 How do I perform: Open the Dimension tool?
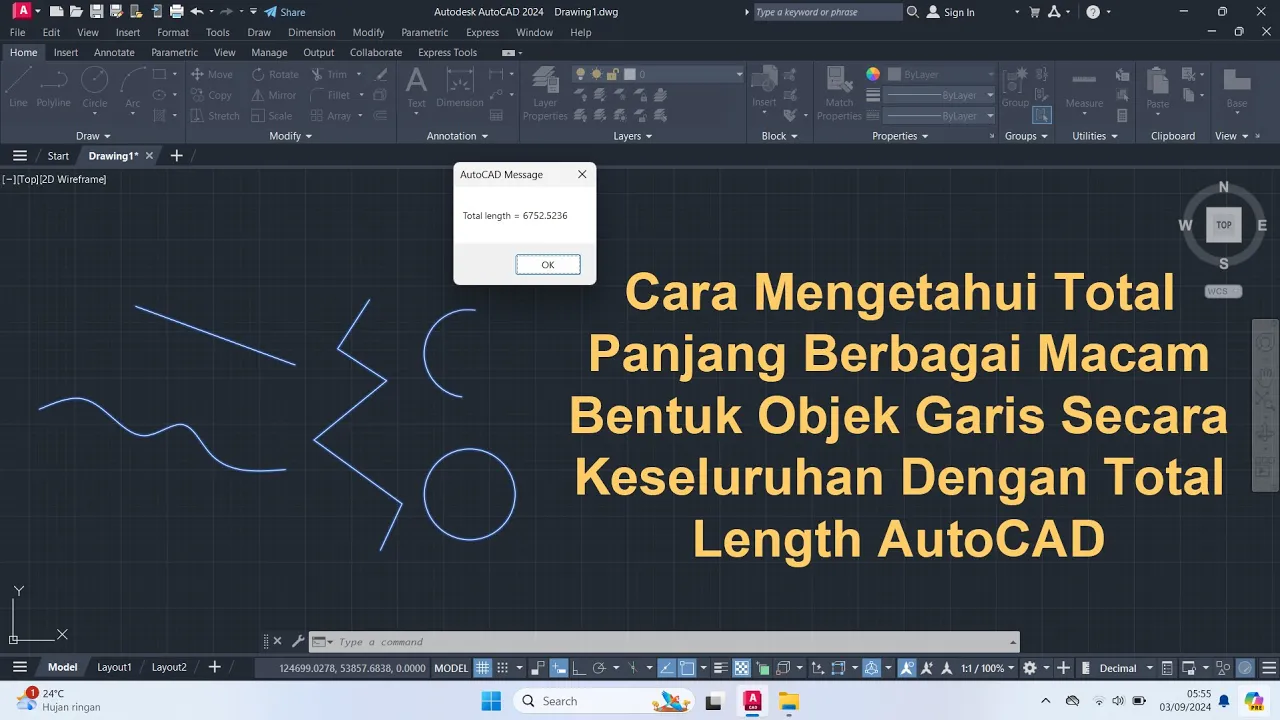460,87
